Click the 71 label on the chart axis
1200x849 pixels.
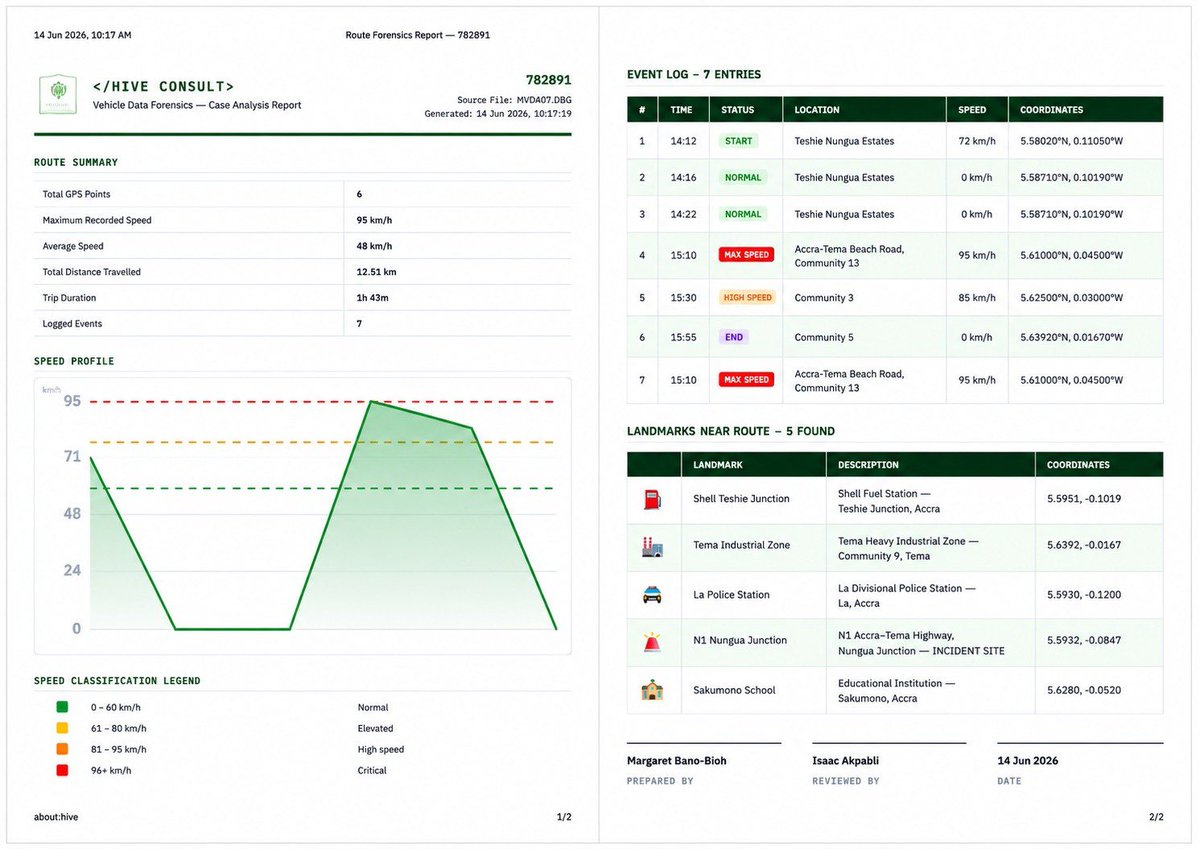(x=72, y=457)
